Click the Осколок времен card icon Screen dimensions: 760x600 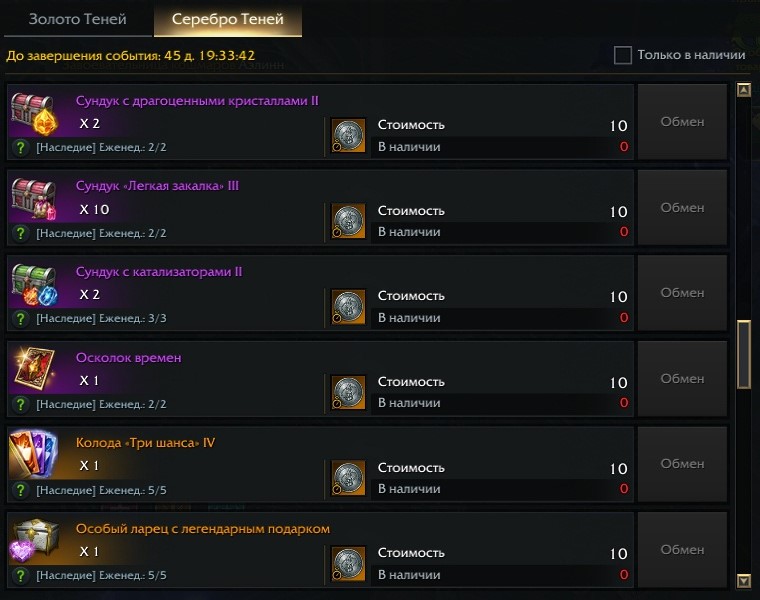pyautogui.click(x=36, y=367)
